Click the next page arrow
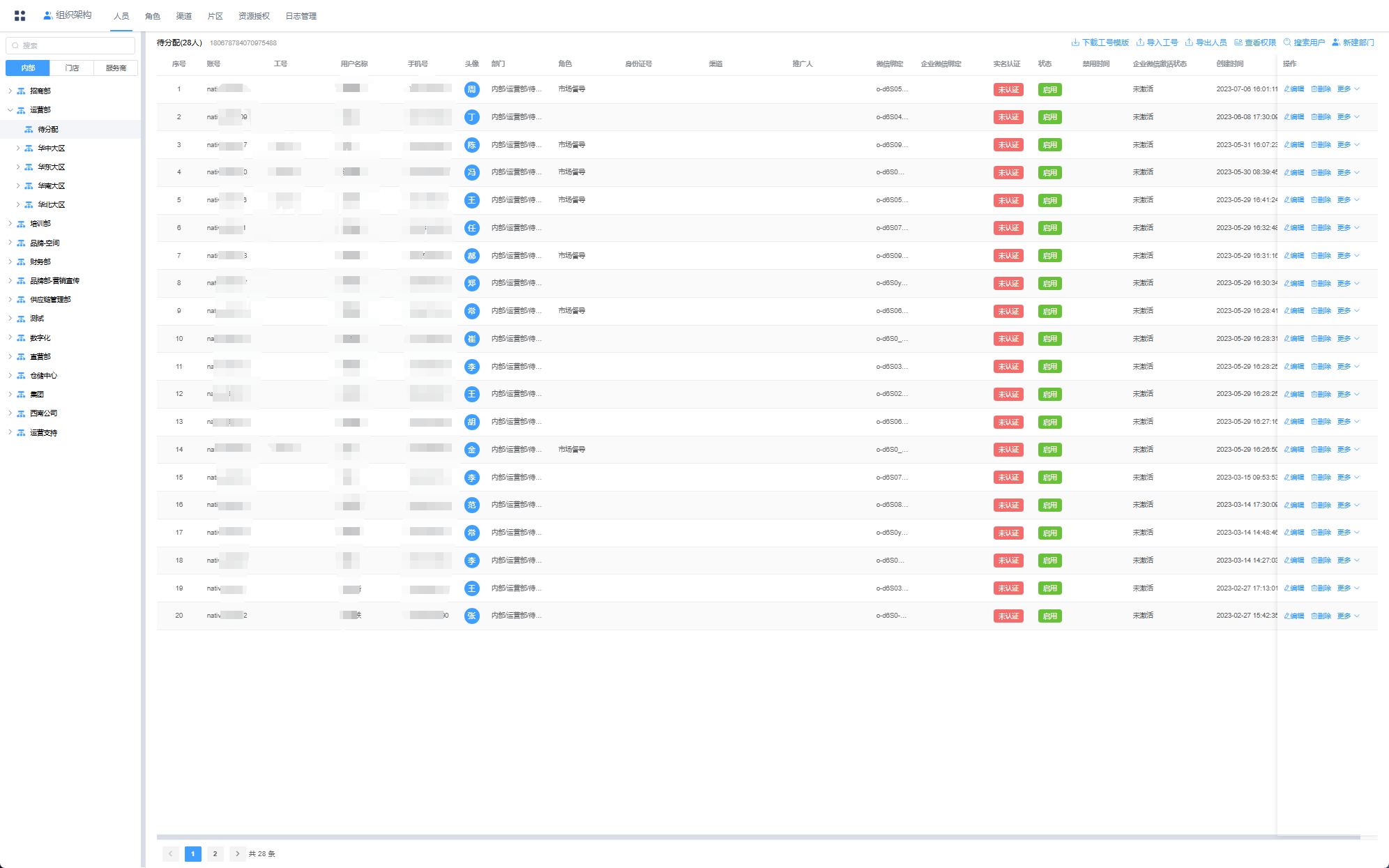This screenshot has width=1389, height=868. [x=238, y=853]
